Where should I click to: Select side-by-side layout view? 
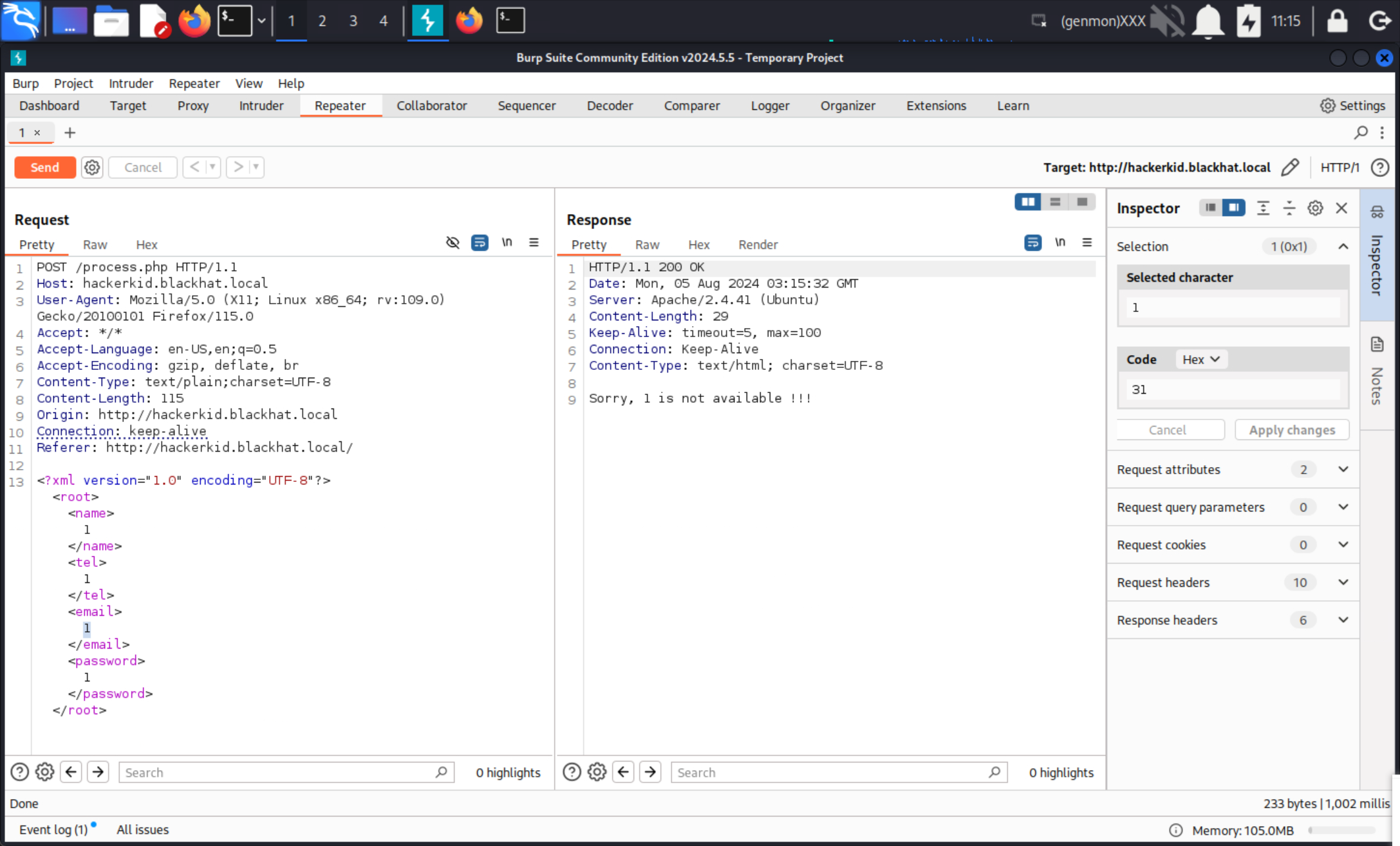[1028, 202]
